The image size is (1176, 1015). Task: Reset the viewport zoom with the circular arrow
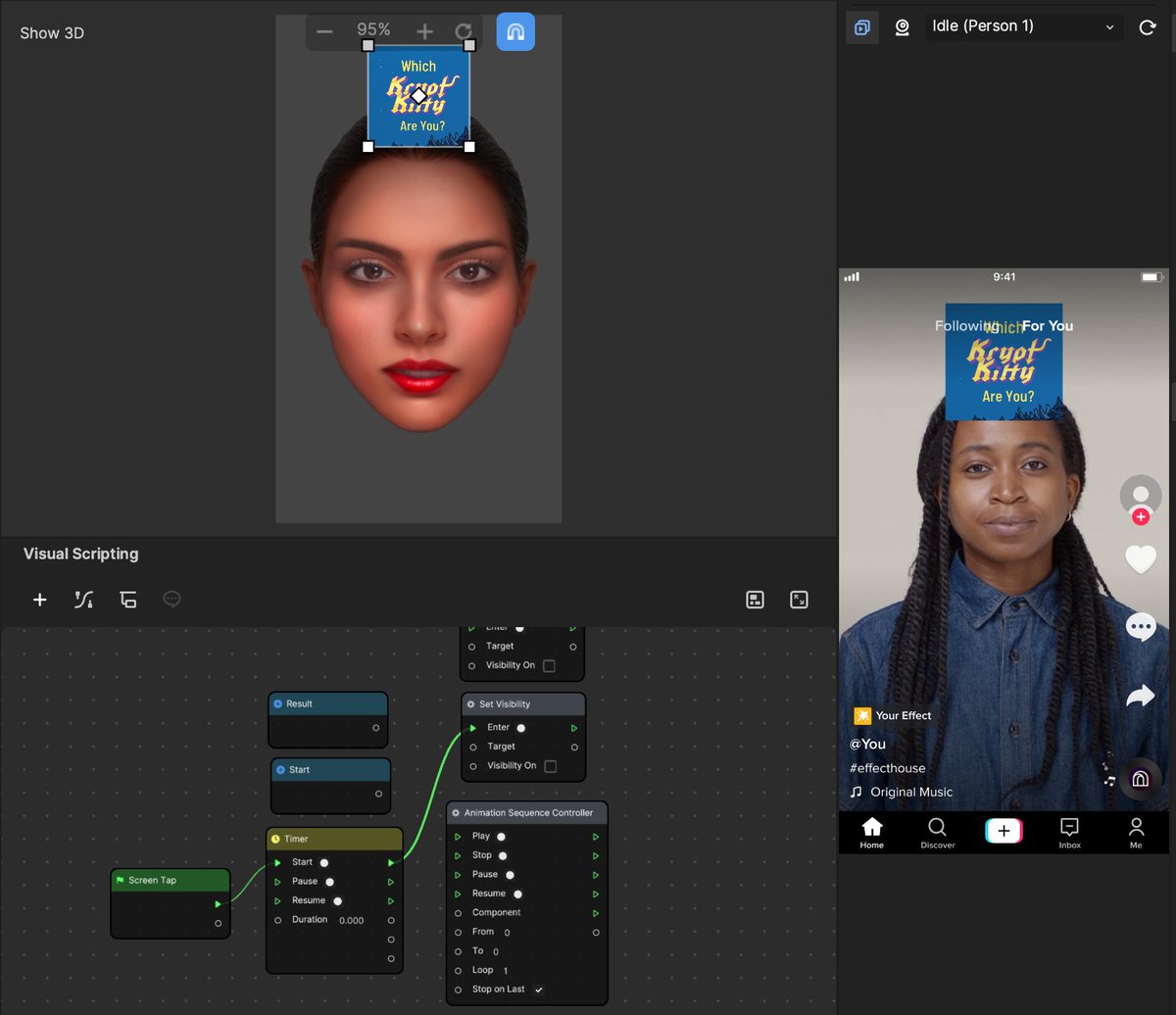(x=464, y=32)
